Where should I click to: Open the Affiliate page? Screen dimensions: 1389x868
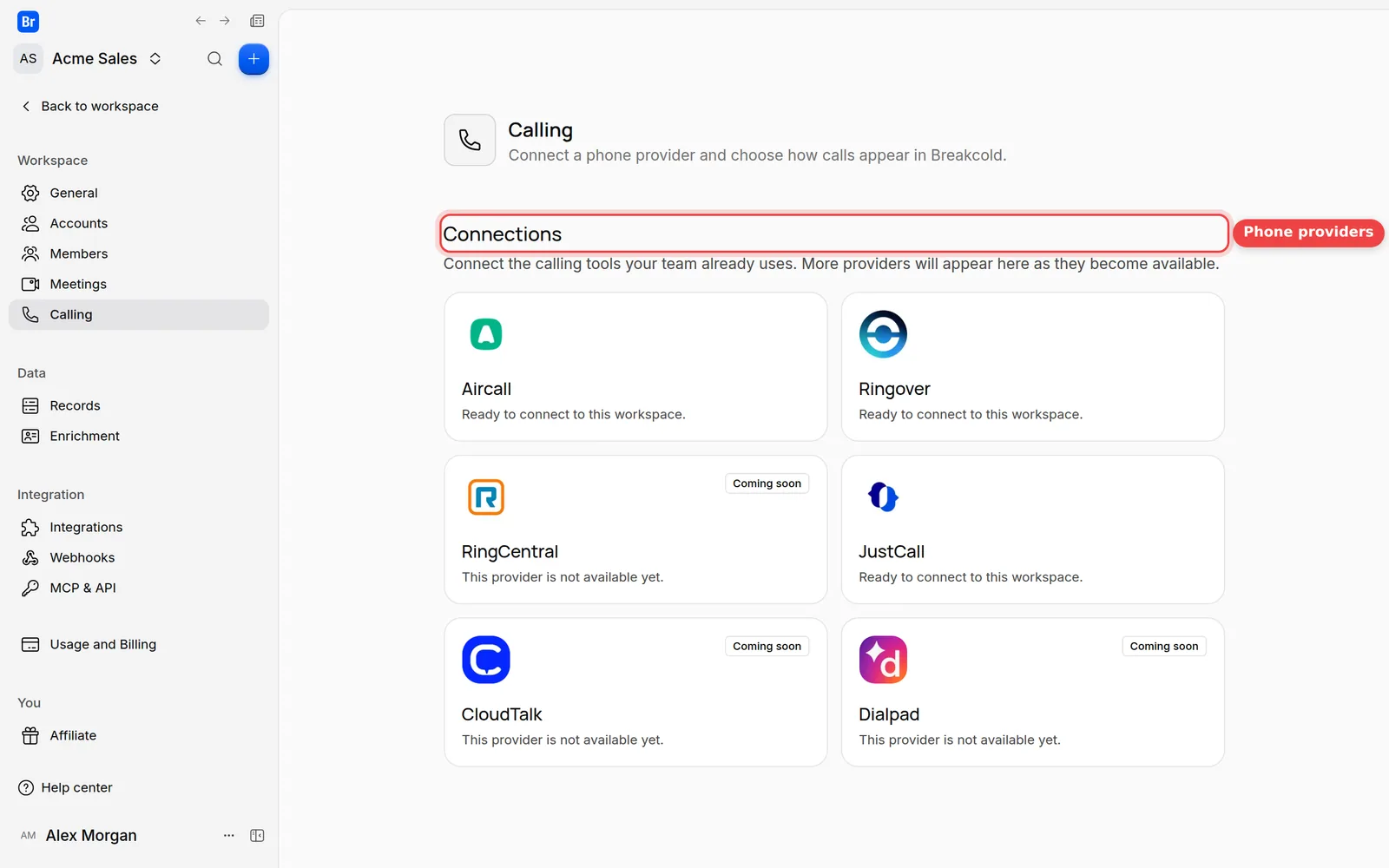click(x=139, y=735)
